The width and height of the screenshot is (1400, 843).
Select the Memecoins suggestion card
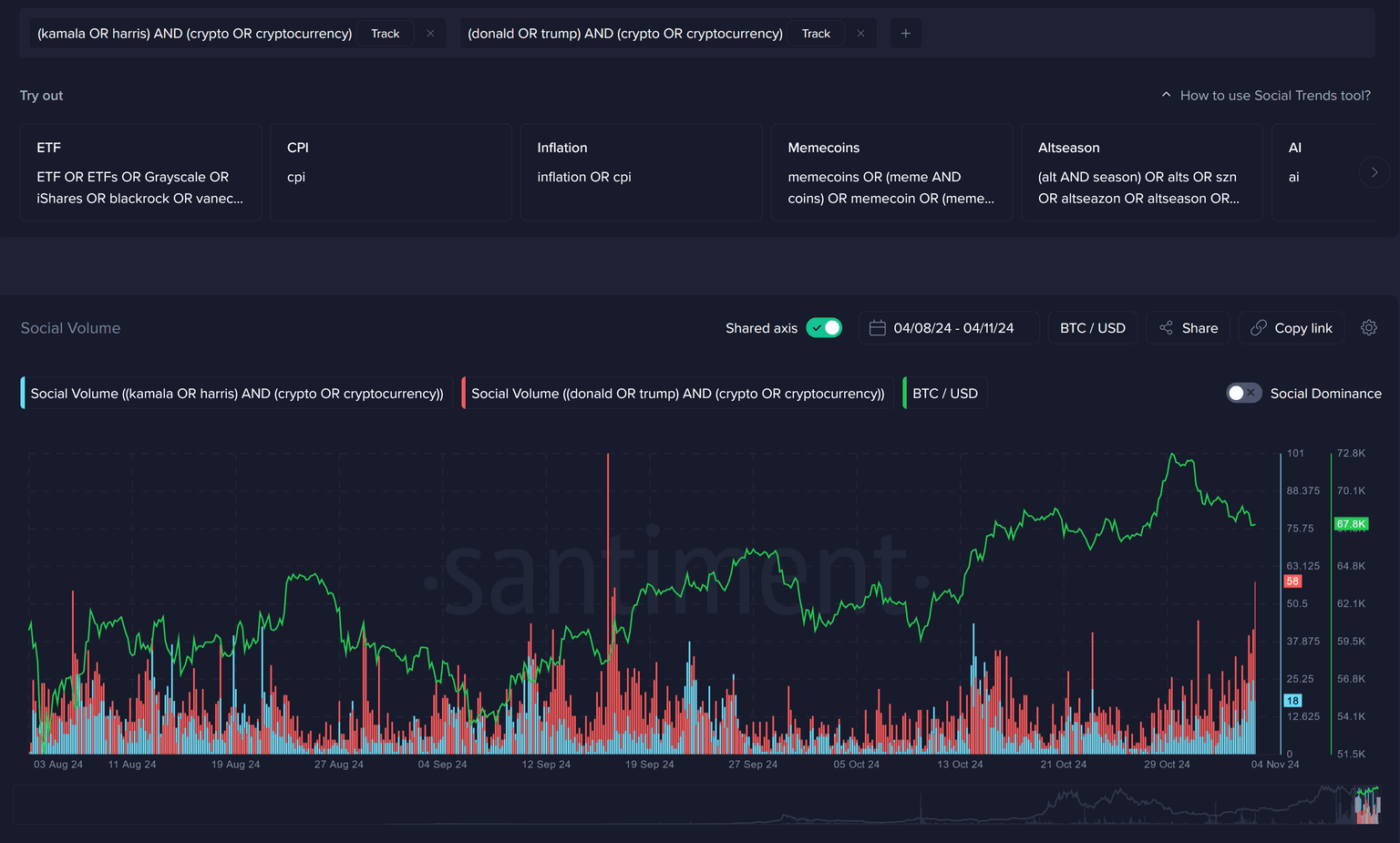[x=890, y=172]
